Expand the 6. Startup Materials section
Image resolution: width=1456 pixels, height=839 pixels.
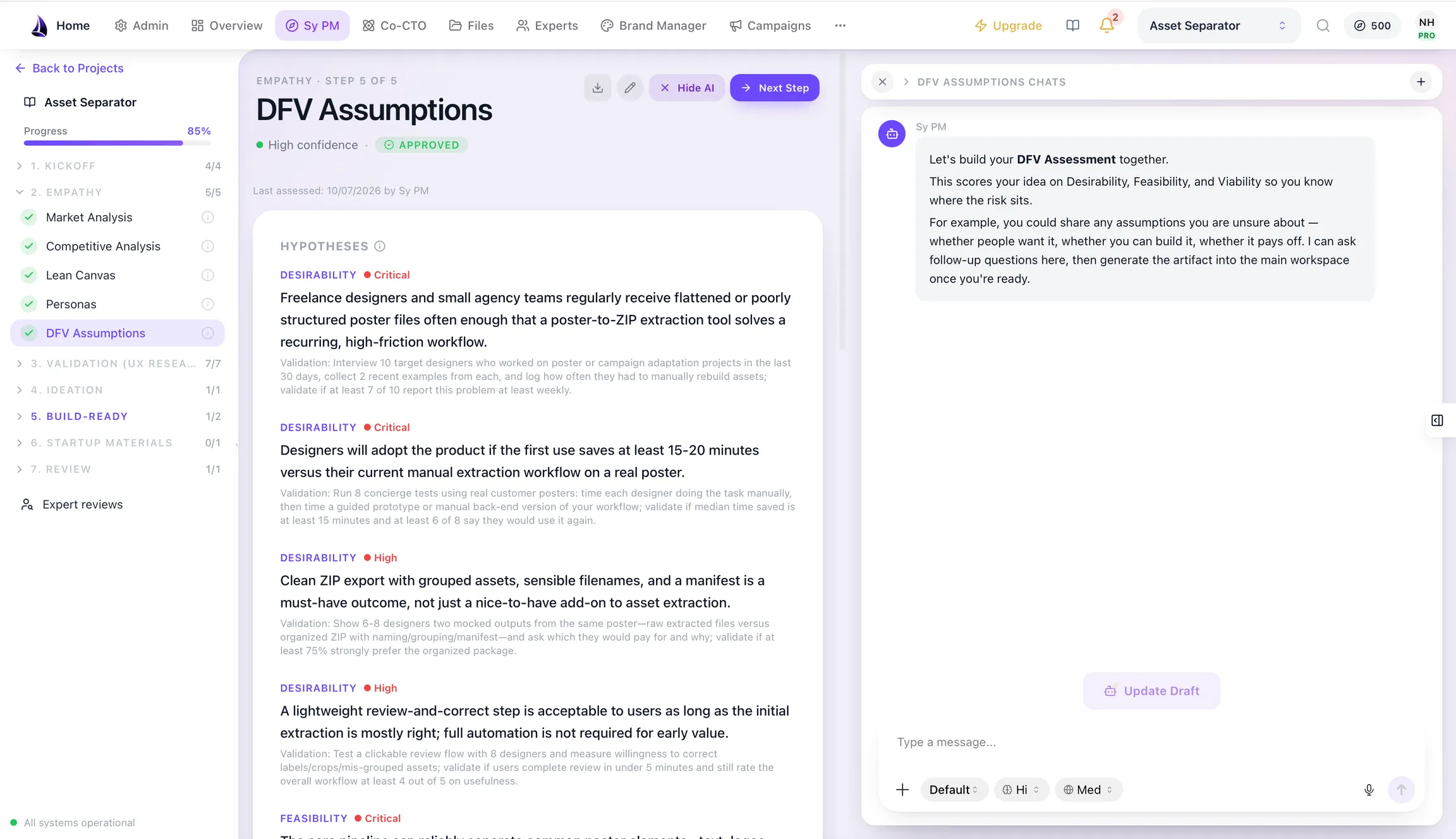pyautogui.click(x=118, y=443)
